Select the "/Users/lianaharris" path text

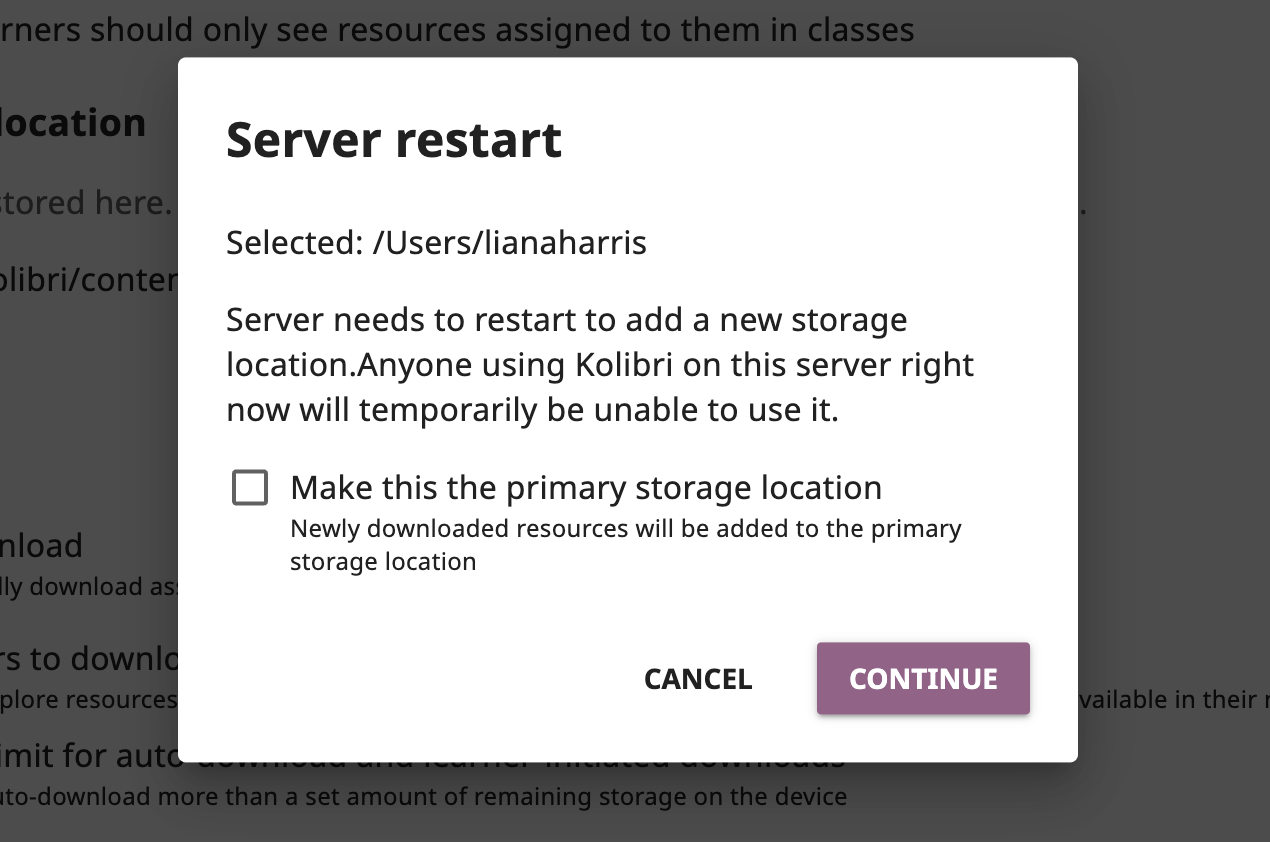[436, 242]
